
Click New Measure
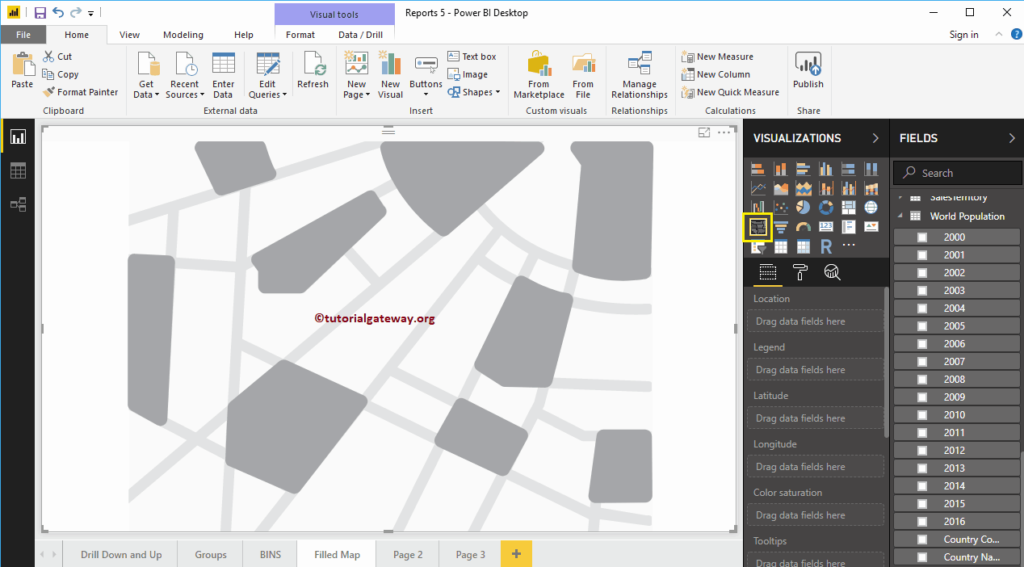(717, 57)
